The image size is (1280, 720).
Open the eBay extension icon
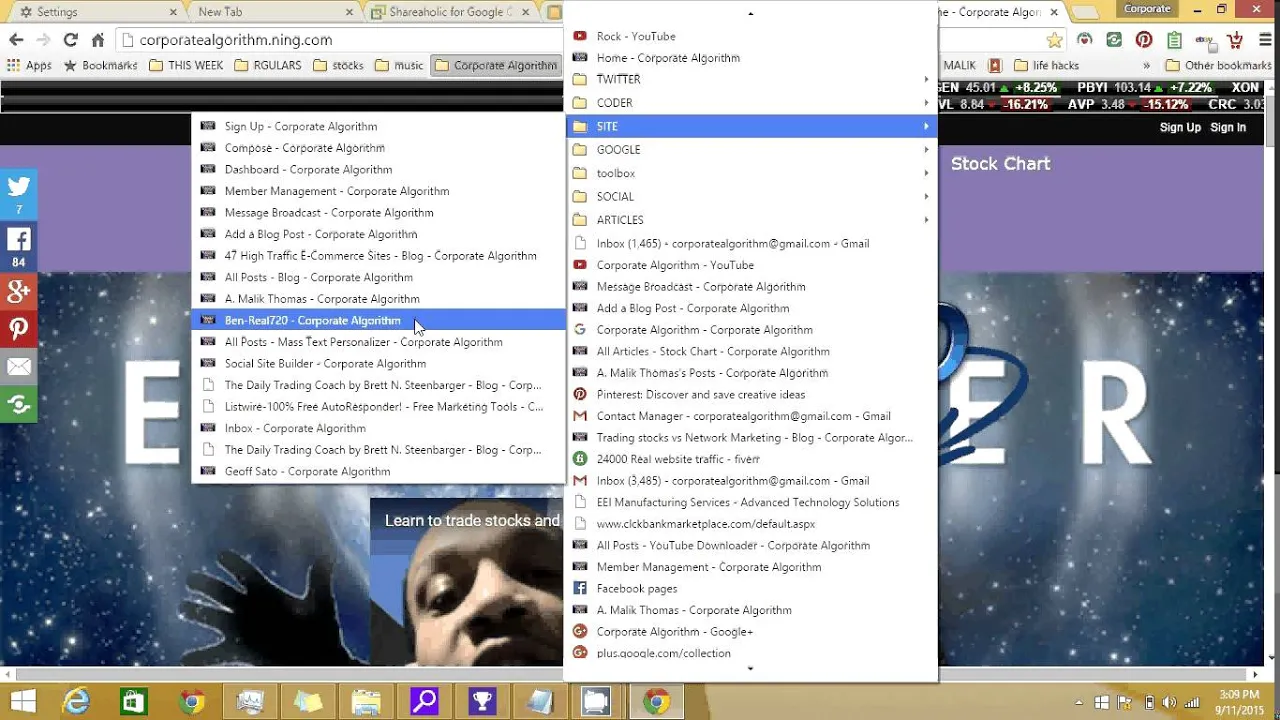click(1206, 41)
